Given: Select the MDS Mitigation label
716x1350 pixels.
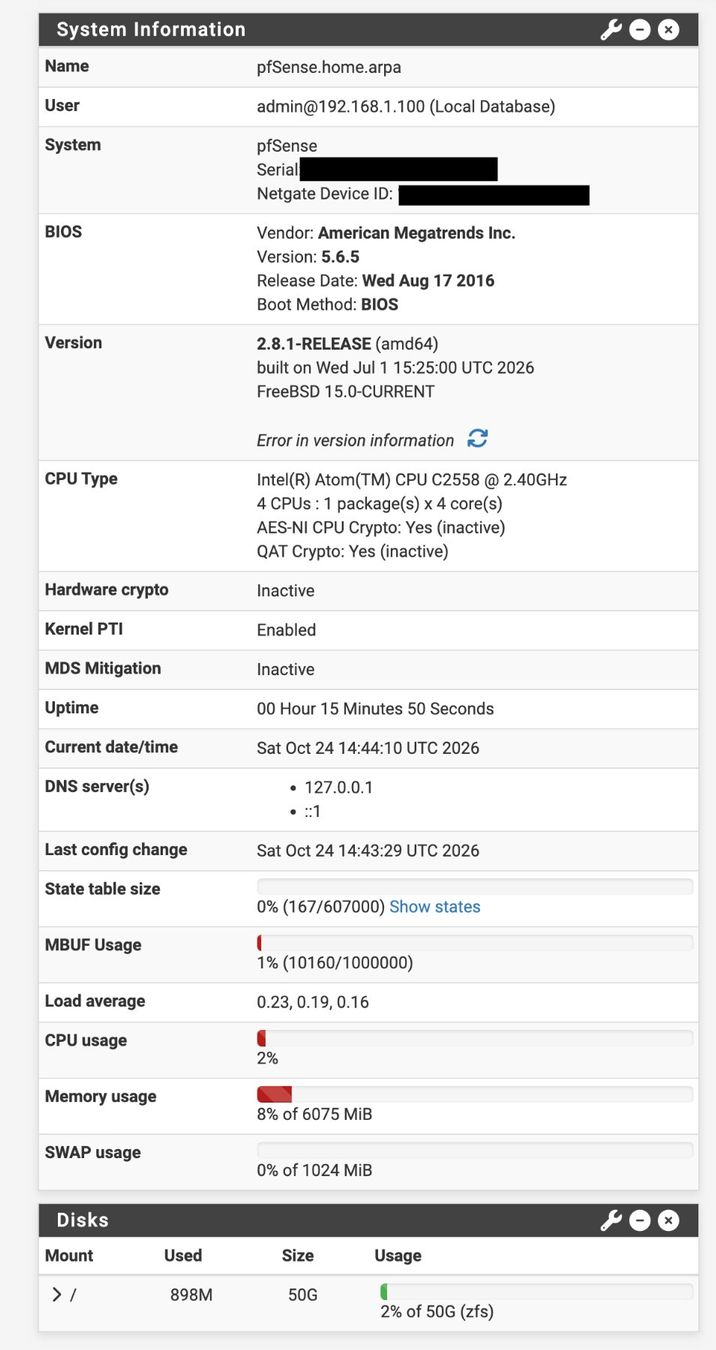Looking at the screenshot, I should pyautogui.click(x=103, y=668).
